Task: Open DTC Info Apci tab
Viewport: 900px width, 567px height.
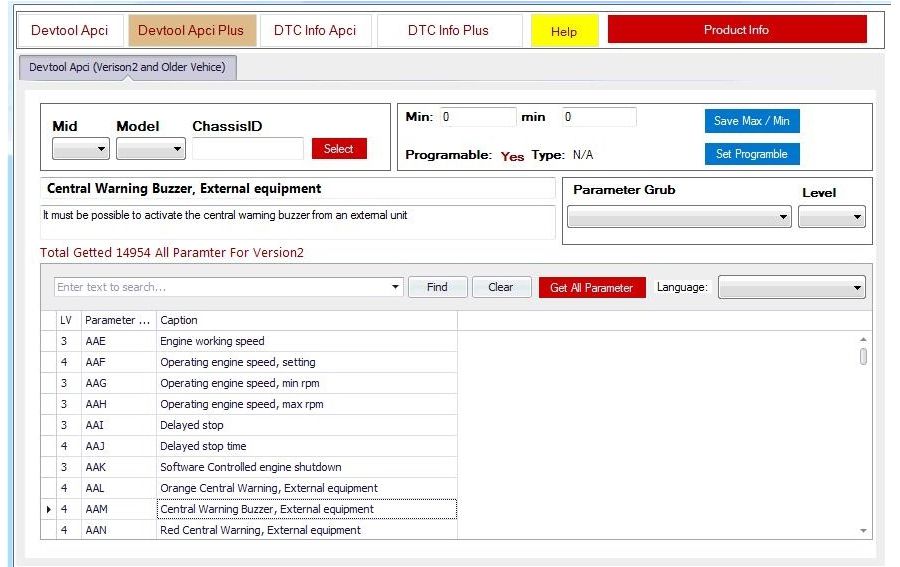Action: (x=315, y=30)
